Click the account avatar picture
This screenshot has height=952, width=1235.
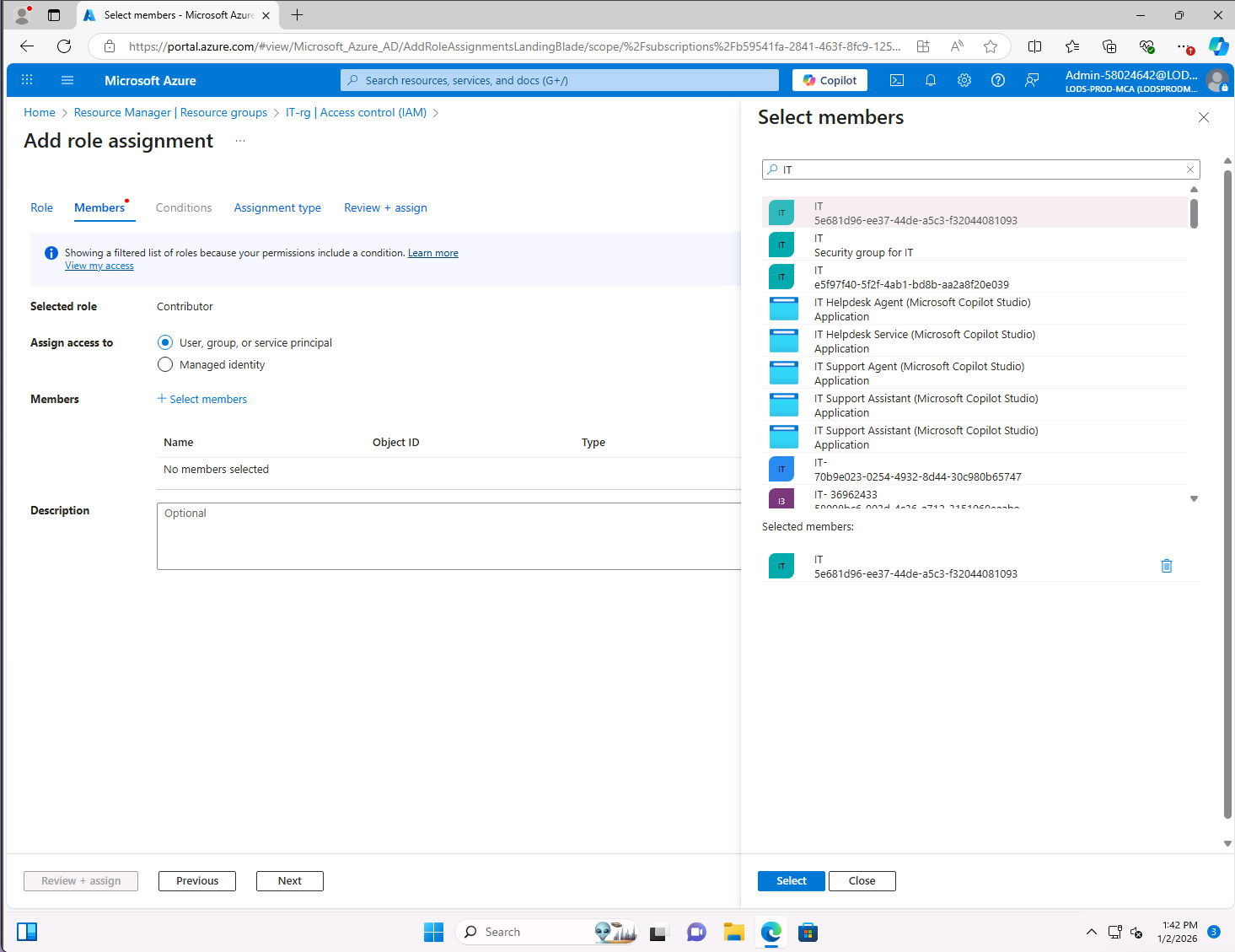(1216, 80)
